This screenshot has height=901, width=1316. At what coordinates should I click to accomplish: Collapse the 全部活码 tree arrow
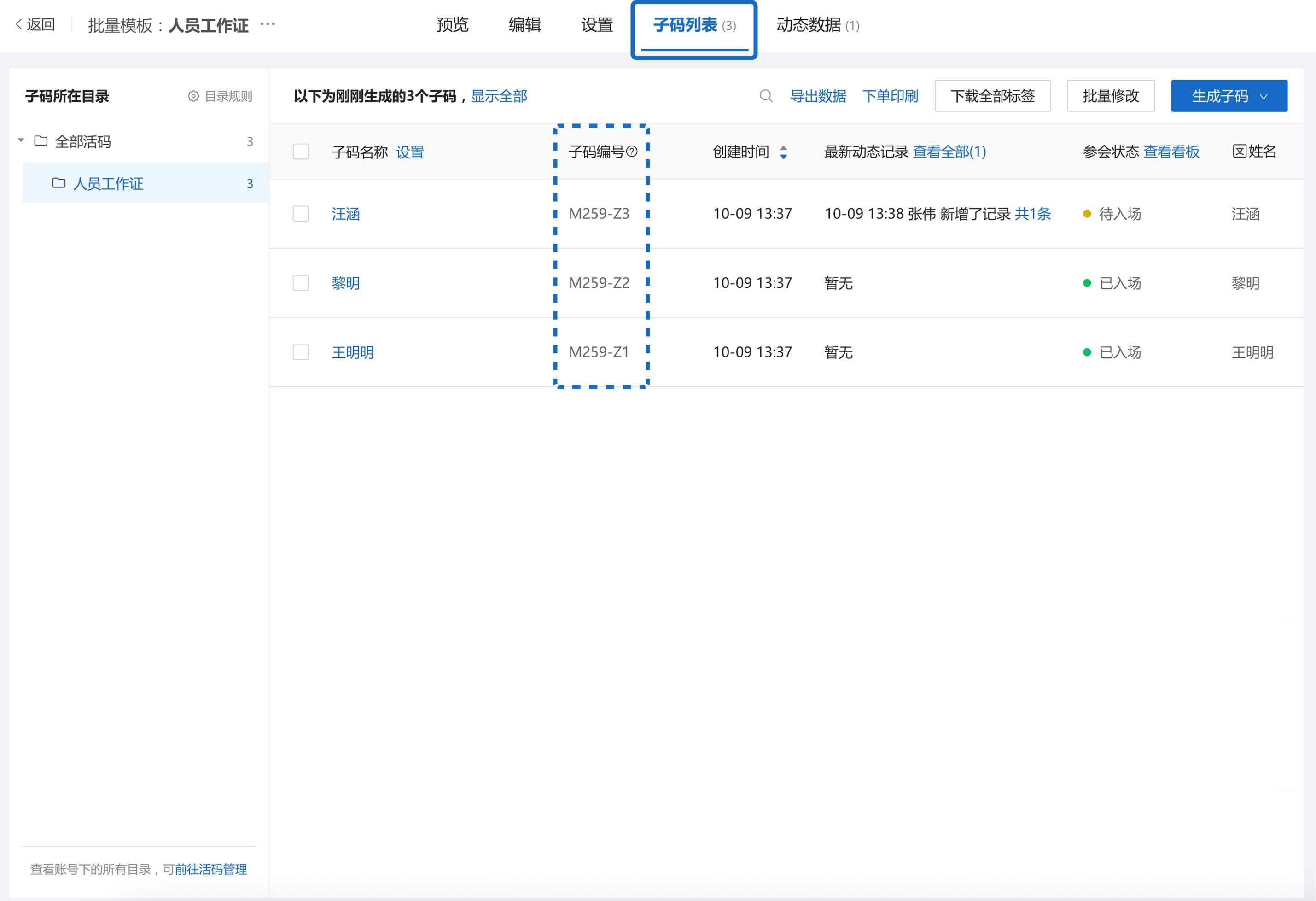tap(21, 140)
